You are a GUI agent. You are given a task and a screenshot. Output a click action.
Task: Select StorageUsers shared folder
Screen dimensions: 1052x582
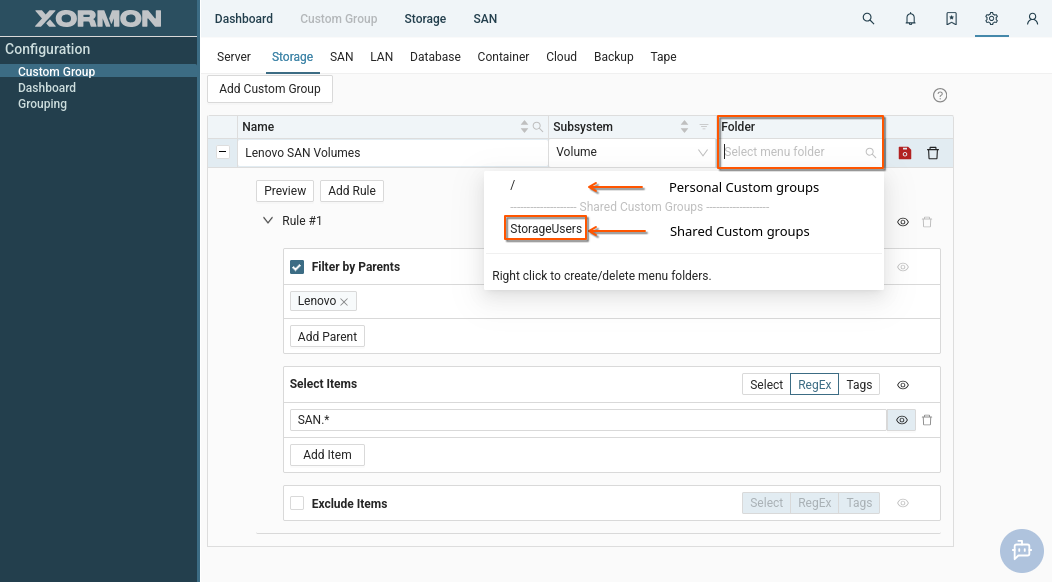click(546, 230)
